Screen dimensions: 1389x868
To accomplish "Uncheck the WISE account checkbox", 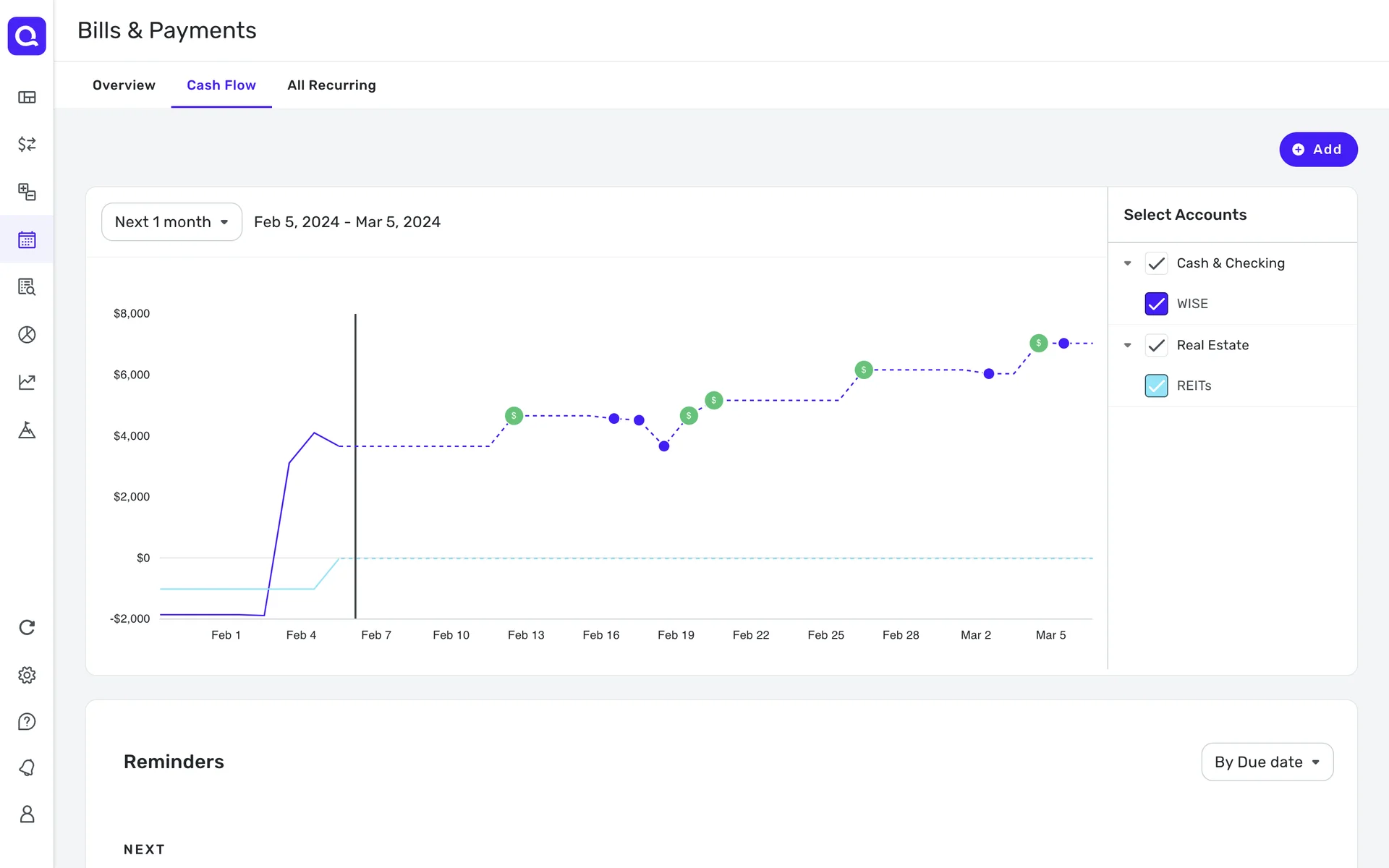I will (1156, 304).
